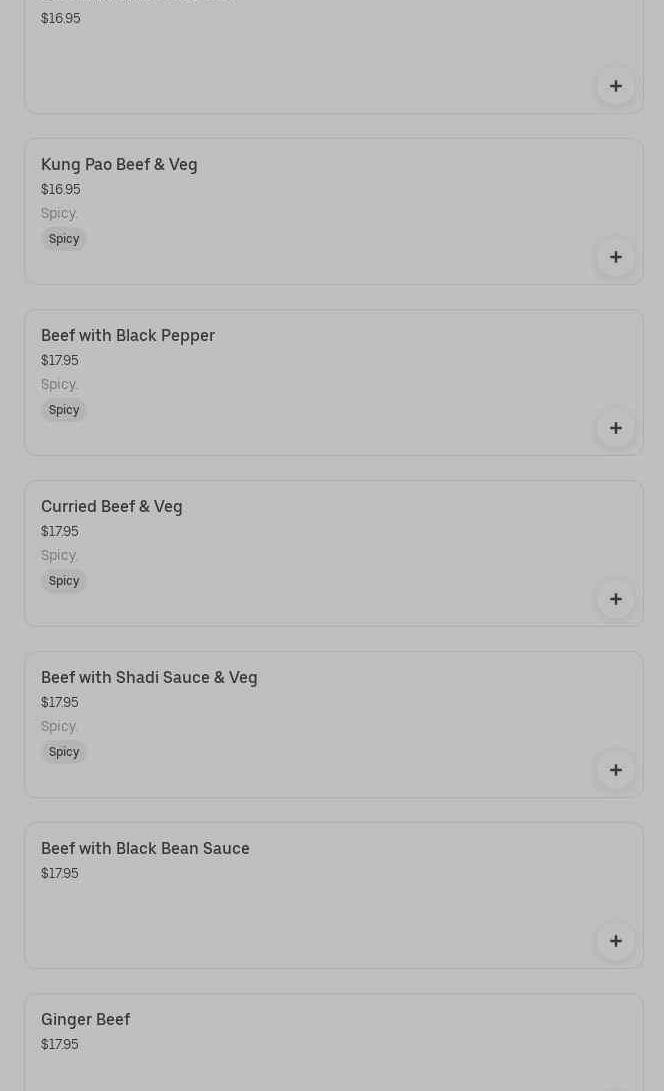The image size is (664, 1091).
Task: Add Beef with Black Pepper to order
Action: click(x=616, y=428)
